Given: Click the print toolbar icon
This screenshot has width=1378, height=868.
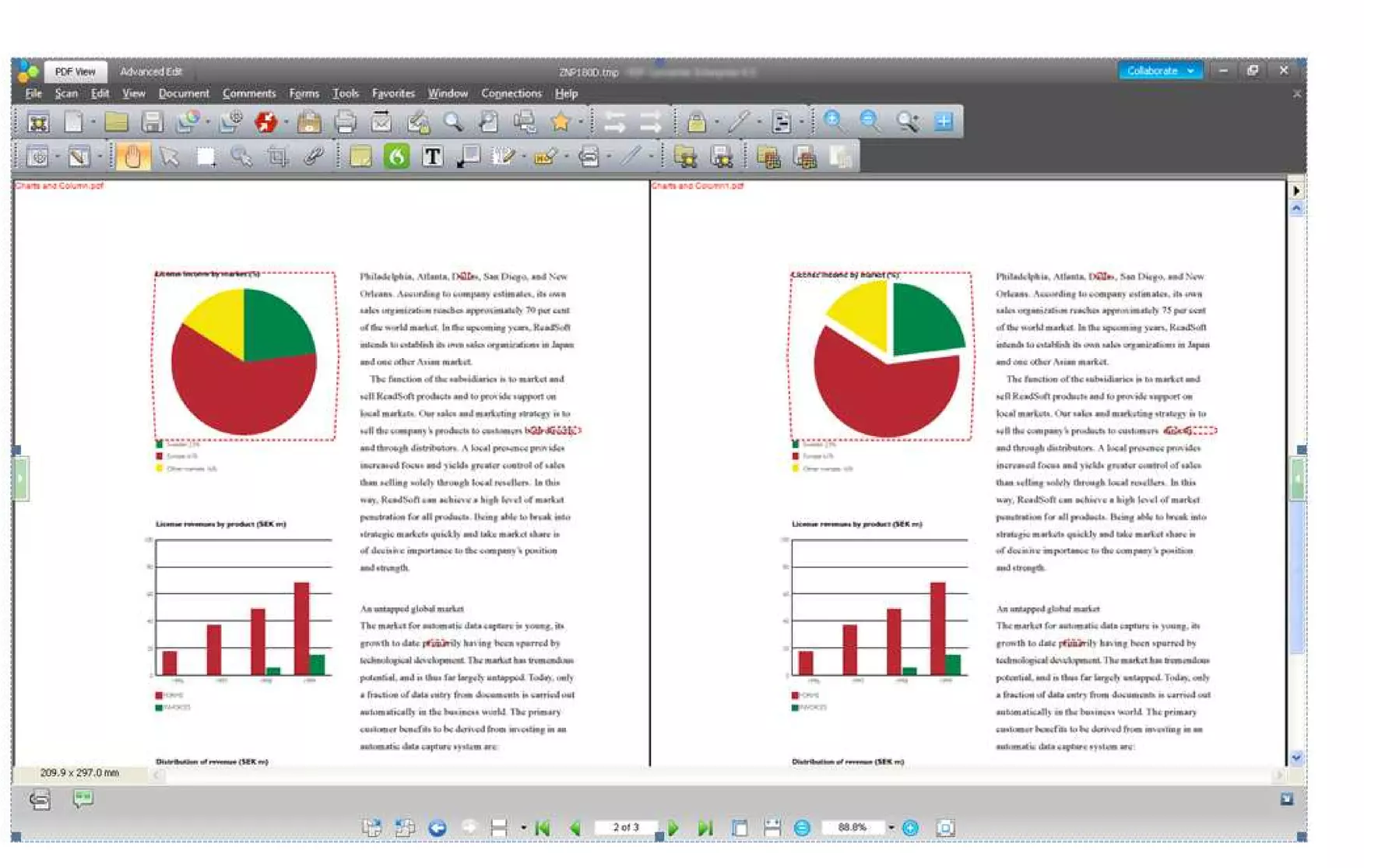Looking at the screenshot, I should point(346,121).
